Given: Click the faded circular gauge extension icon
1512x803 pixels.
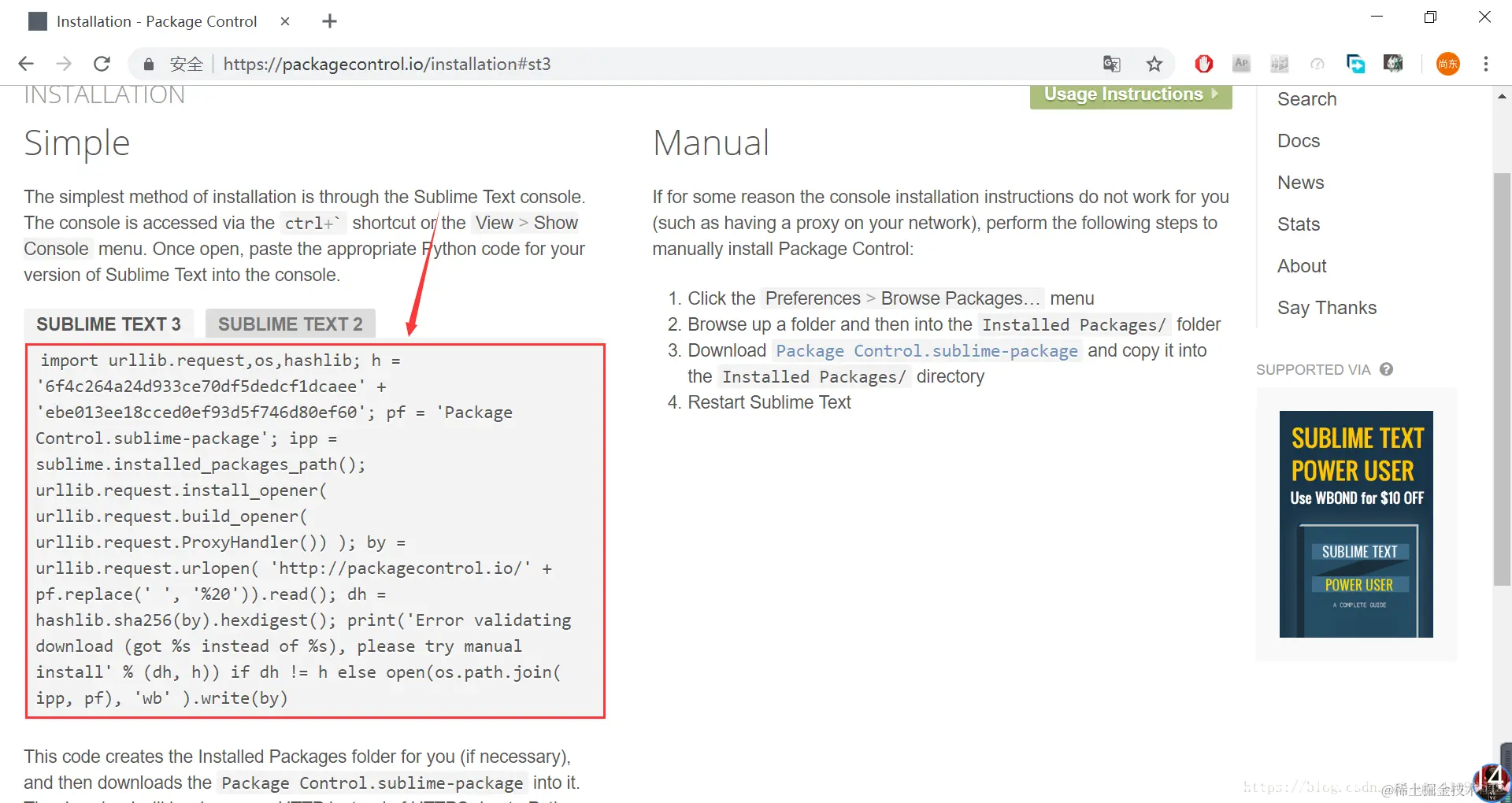Looking at the screenshot, I should [1317, 64].
